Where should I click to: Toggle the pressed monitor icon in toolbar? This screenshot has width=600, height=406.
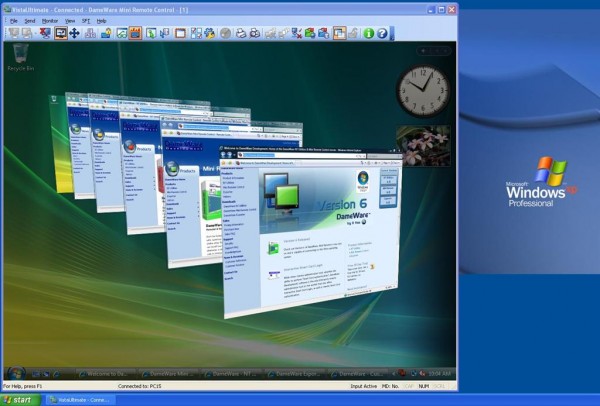click(60, 33)
